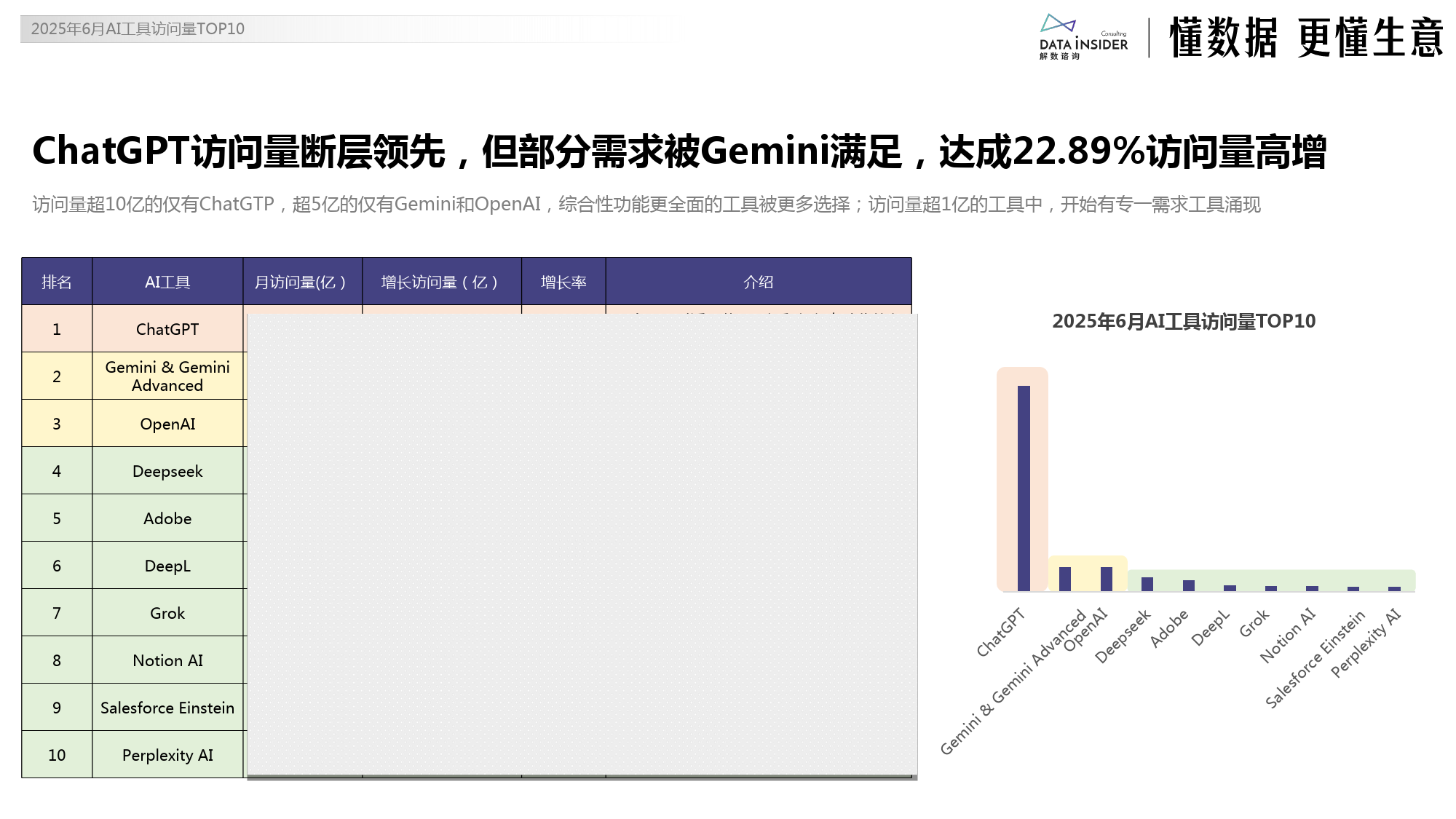Click the Adobe chart axis label
1456x819 pixels.
point(1169,628)
